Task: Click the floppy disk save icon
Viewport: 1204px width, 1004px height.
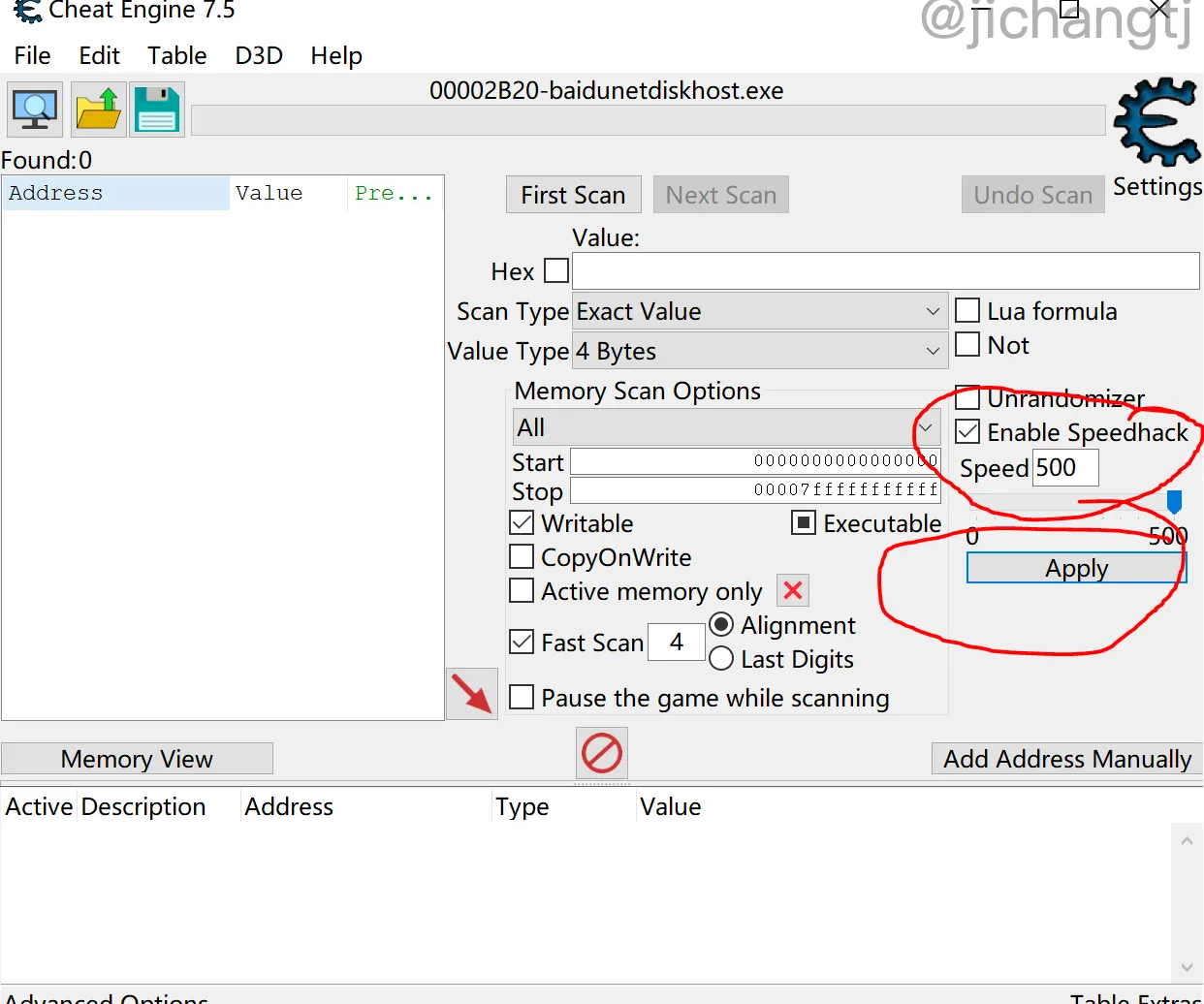Action: [157, 110]
